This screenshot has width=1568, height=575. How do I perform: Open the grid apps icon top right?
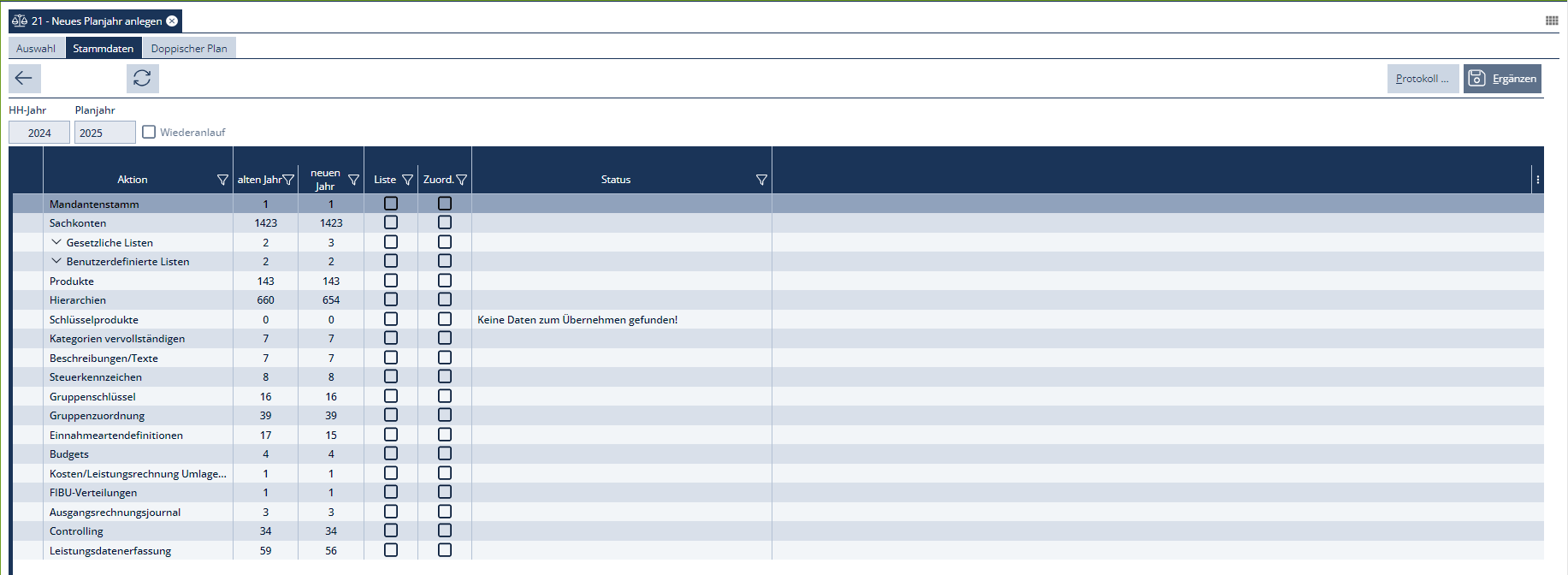tap(1551, 21)
